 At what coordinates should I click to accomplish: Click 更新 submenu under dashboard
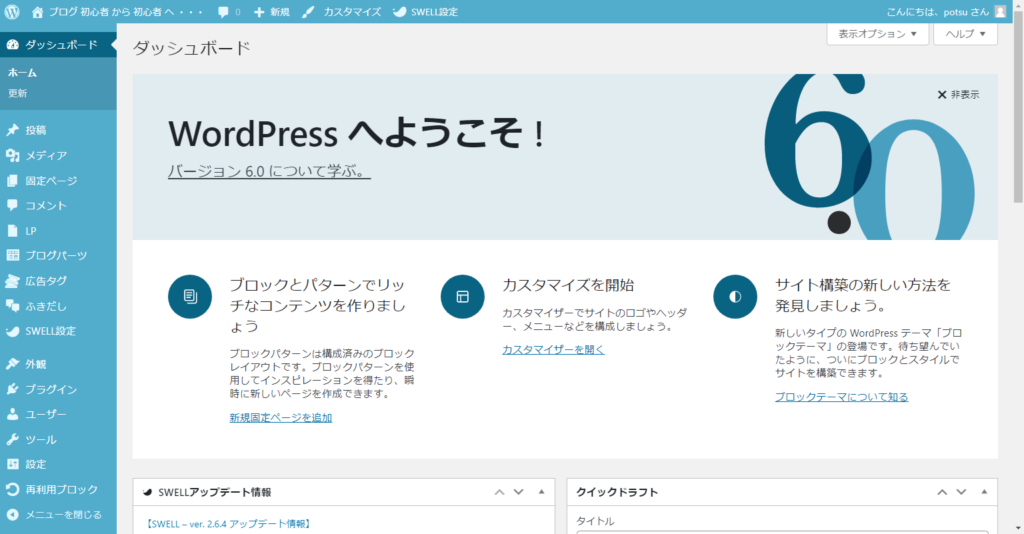(18, 93)
